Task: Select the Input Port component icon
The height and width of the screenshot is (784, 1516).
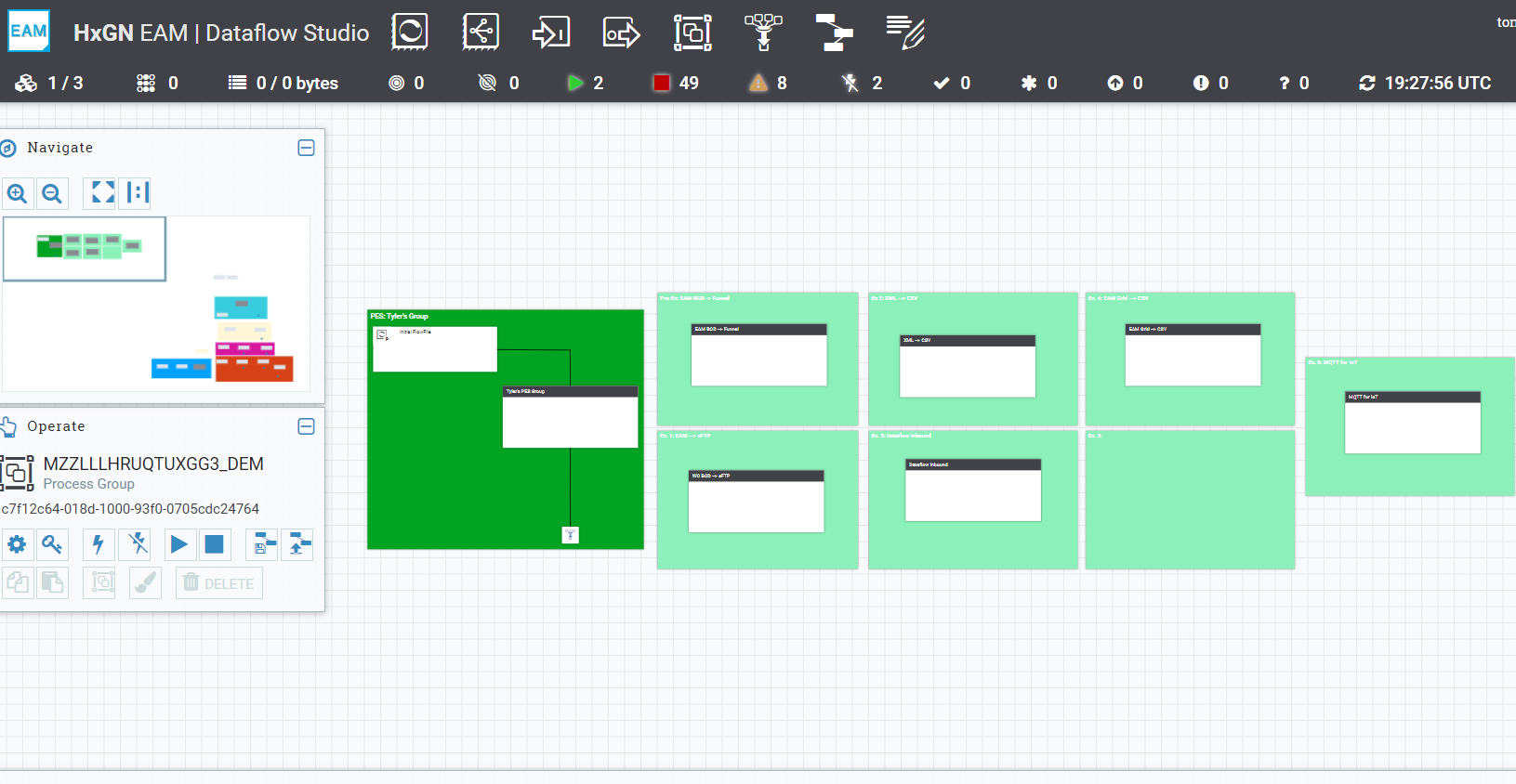Action: 551,33
